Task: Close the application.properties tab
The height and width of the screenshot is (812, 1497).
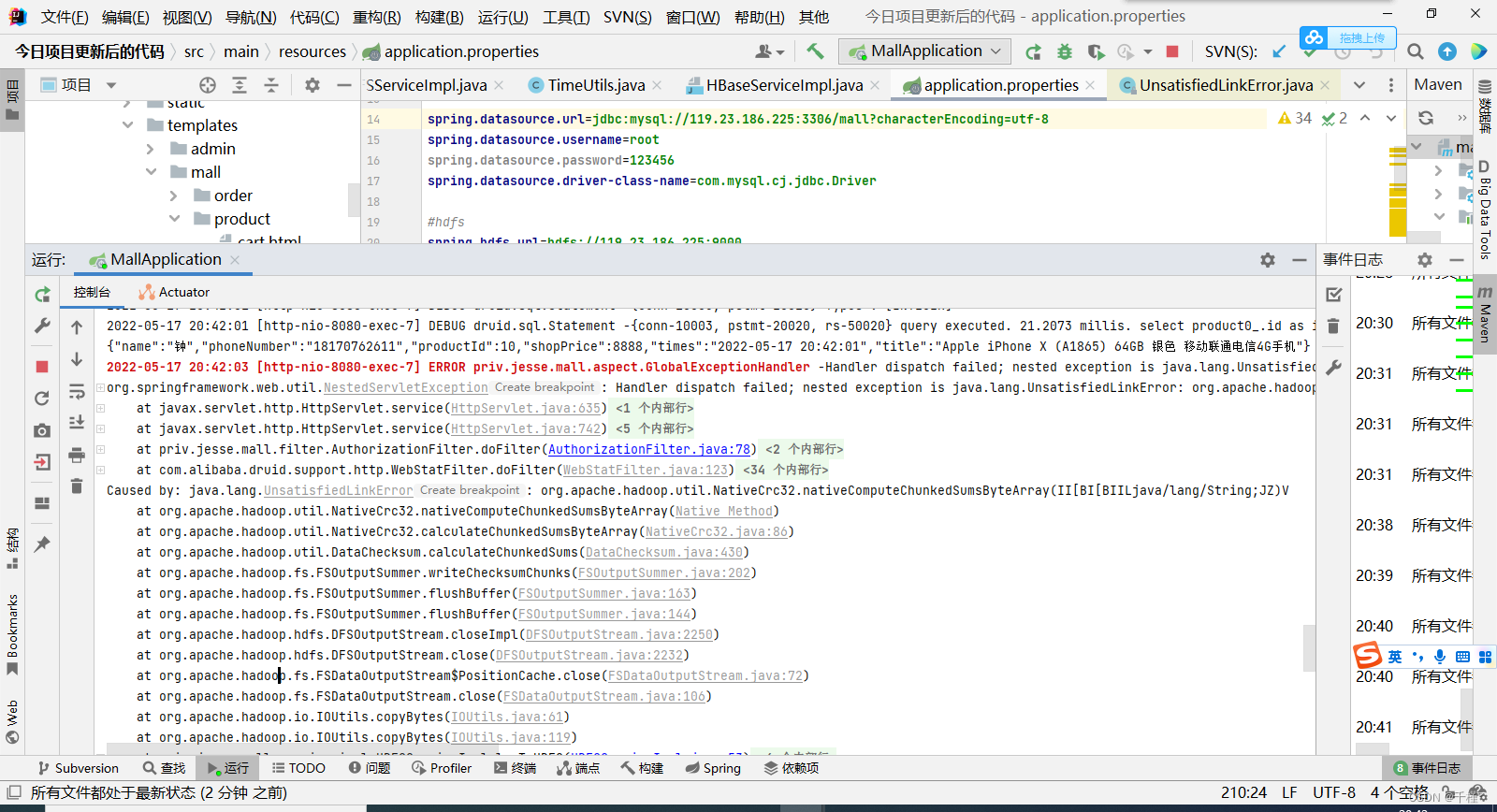Action: [x=1090, y=85]
